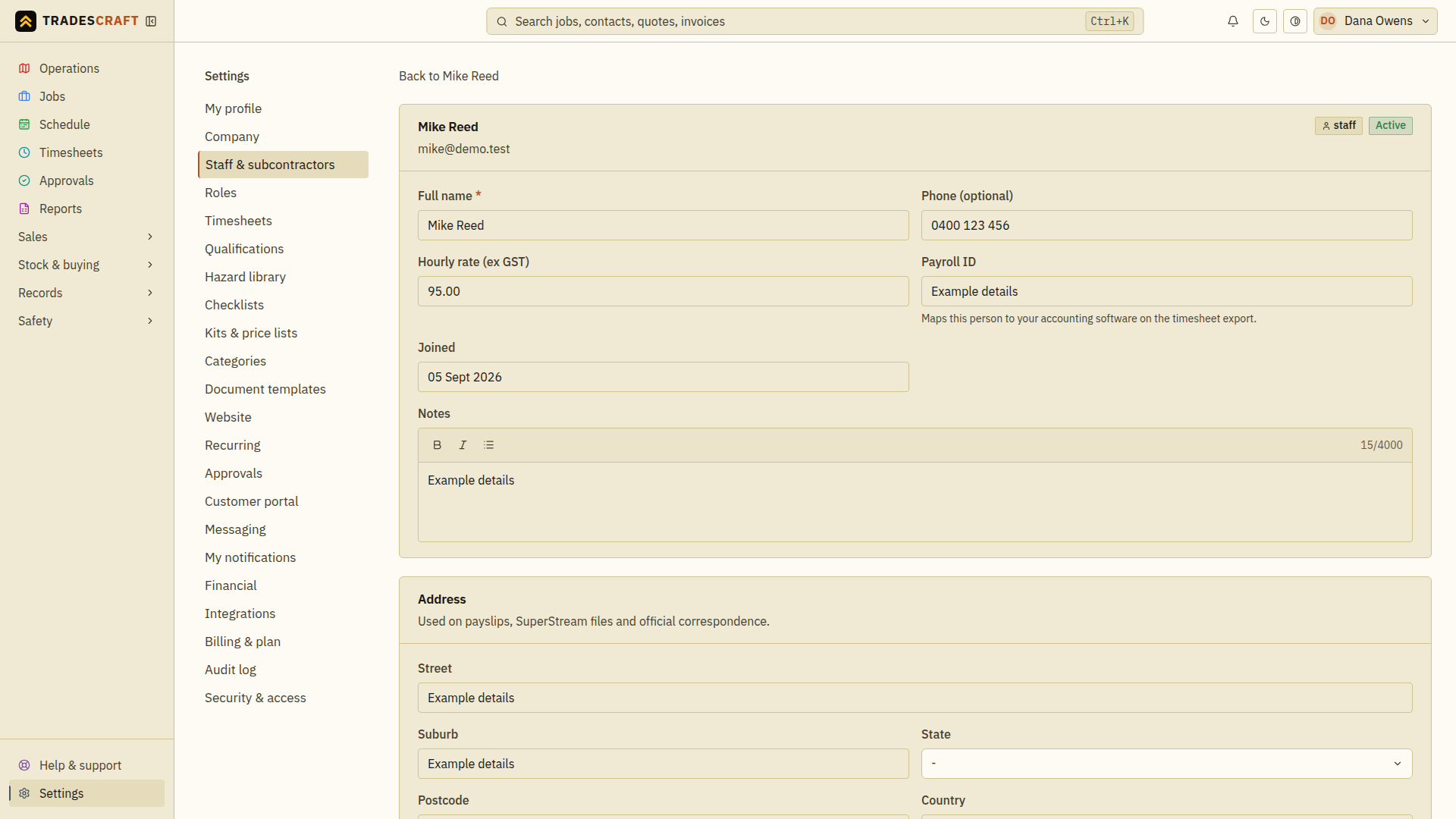This screenshot has width=1456, height=819.
Task: Open sidebar Timesheets page
Action: (x=86, y=152)
